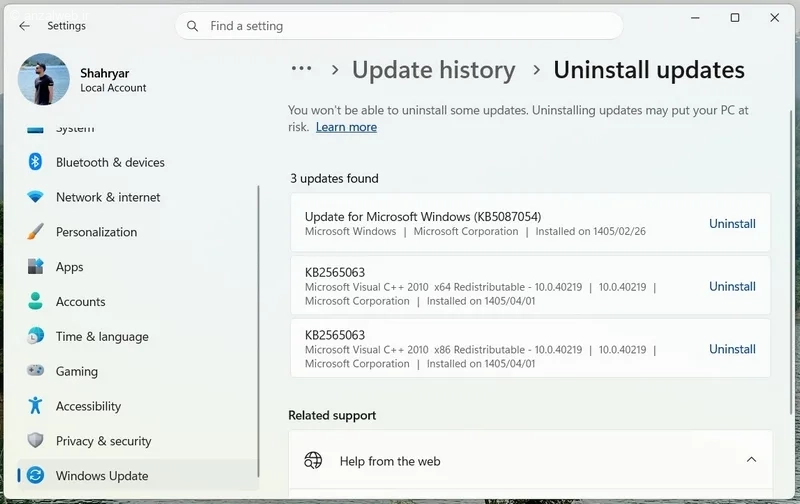Image resolution: width=800 pixels, height=504 pixels.
Task: Maximize the Settings window
Action: coord(735,18)
